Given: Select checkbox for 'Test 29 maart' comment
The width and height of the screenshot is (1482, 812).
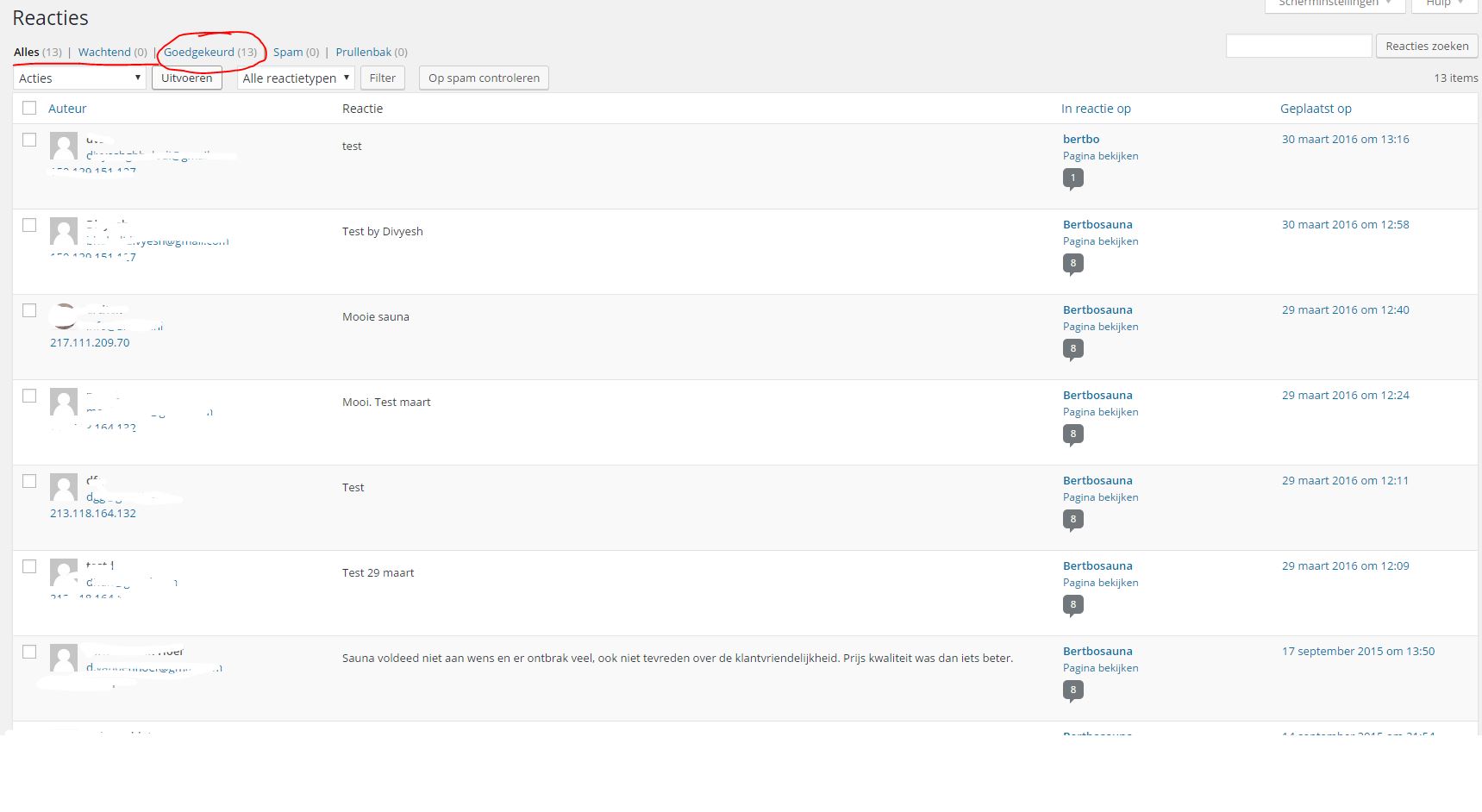Looking at the screenshot, I should 29,566.
